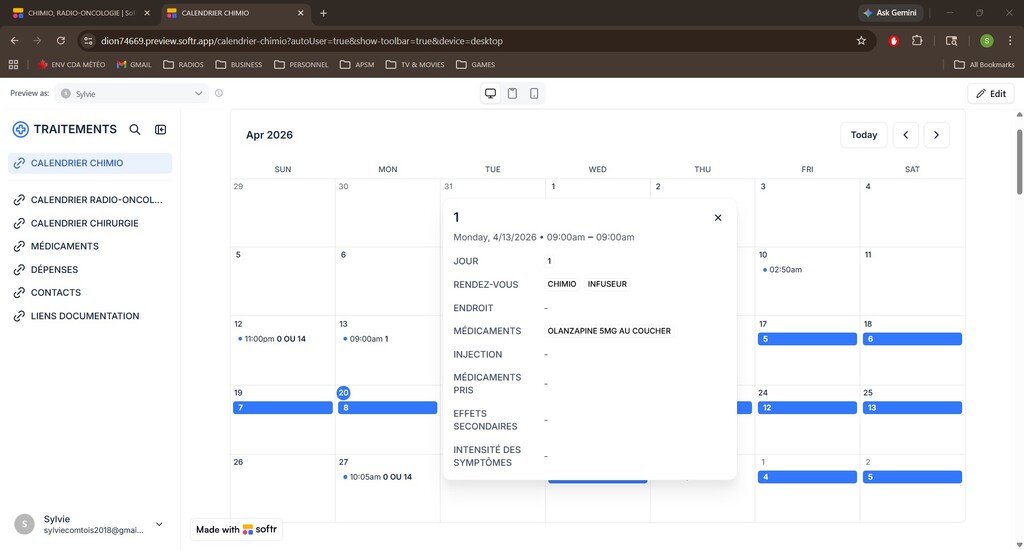Open the Preview as Sylvie dropdown
Viewport: 1024px width, 550px height.
click(x=131, y=93)
